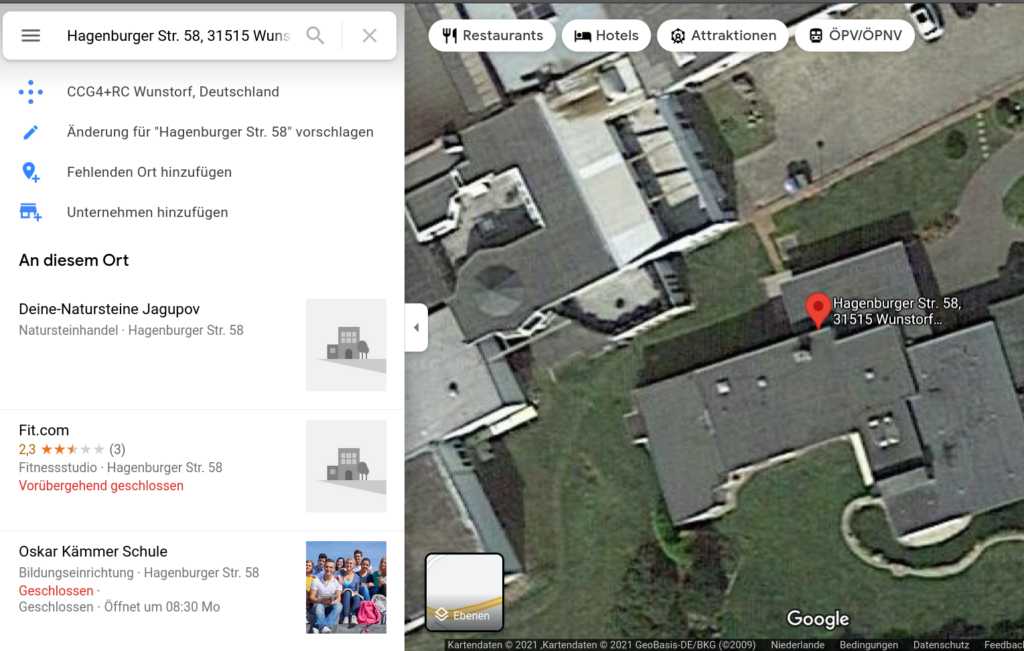Viewport: 1024px width, 651px height.
Task: Click the add business storefront icon
Action: pos(31,212)
